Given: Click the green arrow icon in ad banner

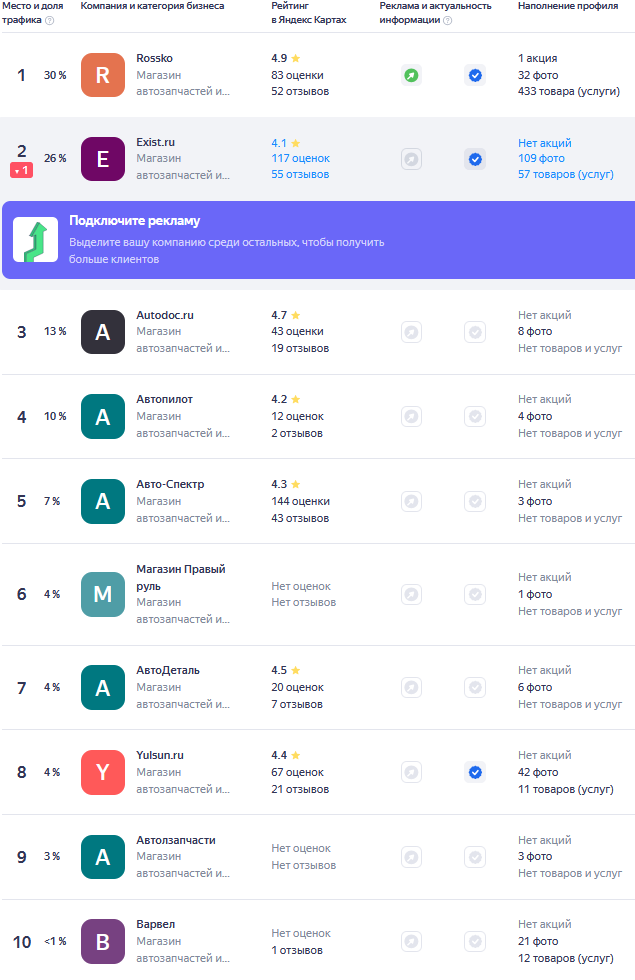Looking at the screenshot, I should tap(35, 240).
